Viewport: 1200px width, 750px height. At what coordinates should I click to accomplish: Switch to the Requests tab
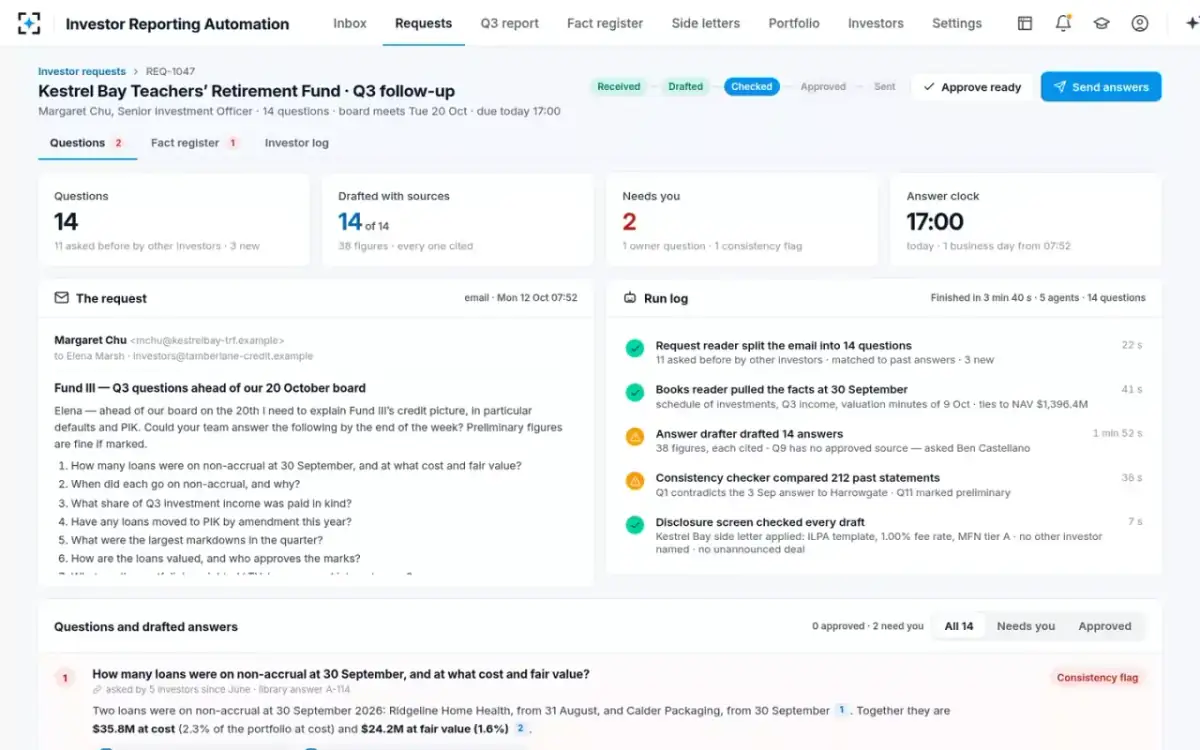pyautogui.click(x=424, y=23)
